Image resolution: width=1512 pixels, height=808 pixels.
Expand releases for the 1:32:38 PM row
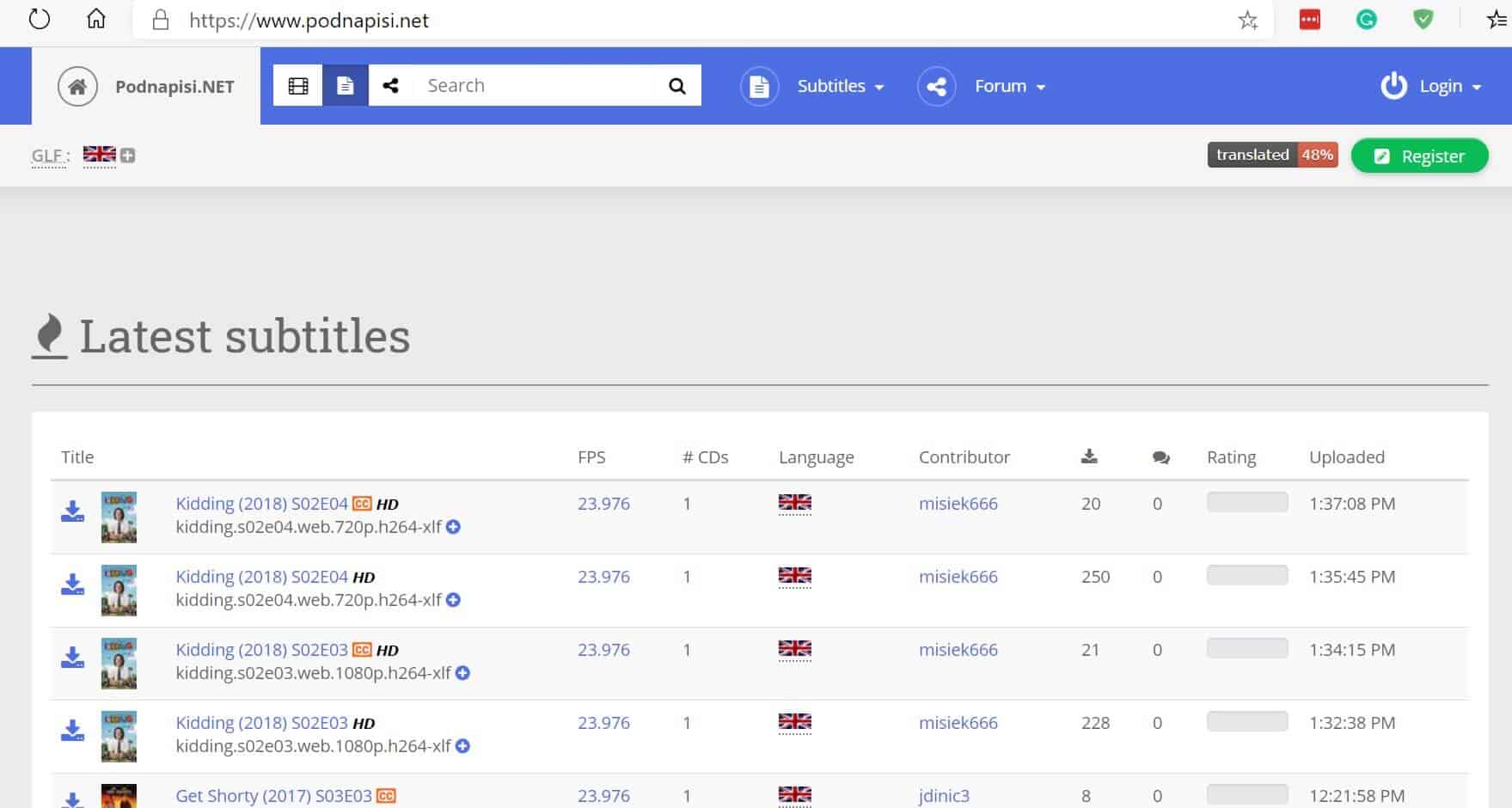click(x=462, y=746)
